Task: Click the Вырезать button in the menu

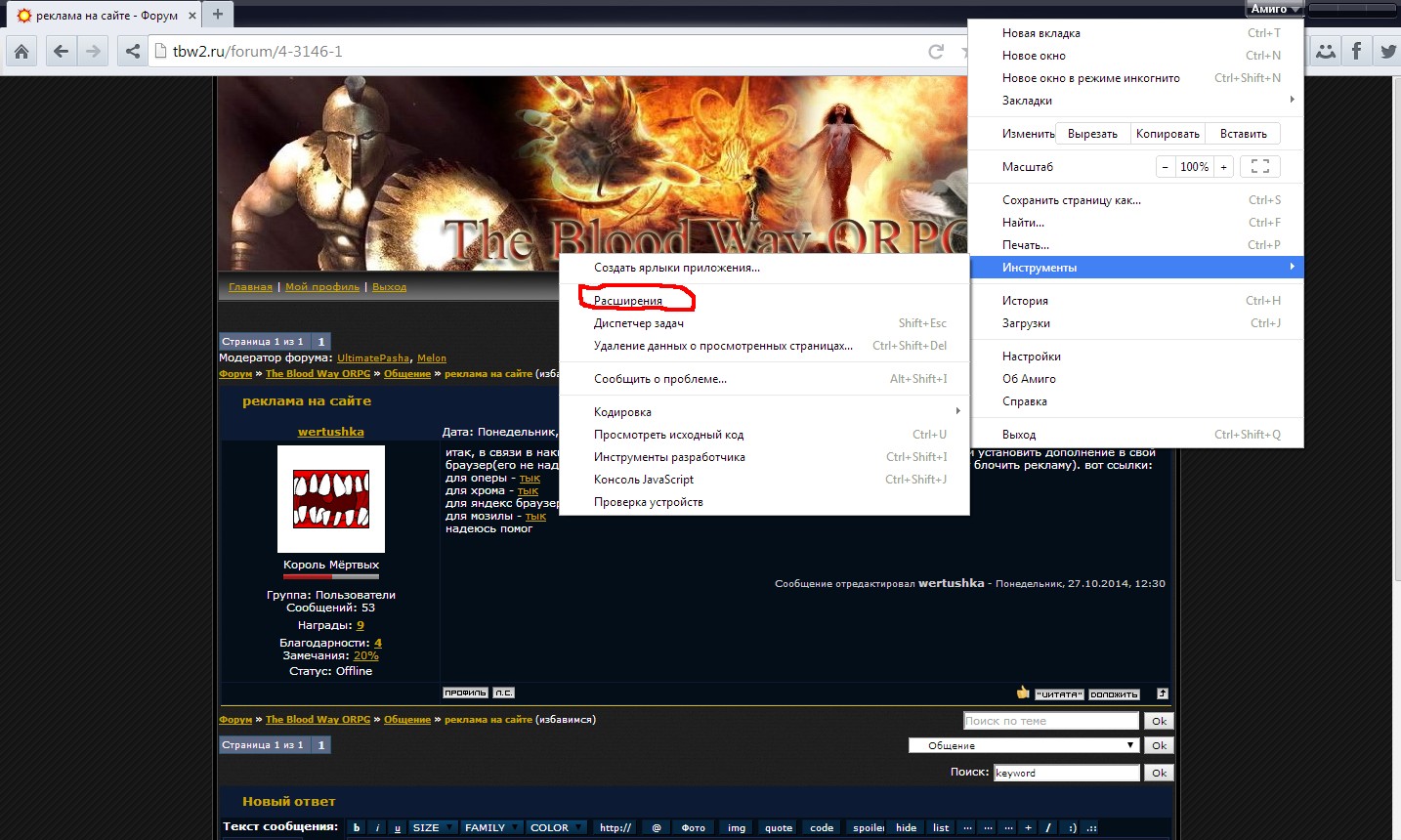Action: [1092, 134]
